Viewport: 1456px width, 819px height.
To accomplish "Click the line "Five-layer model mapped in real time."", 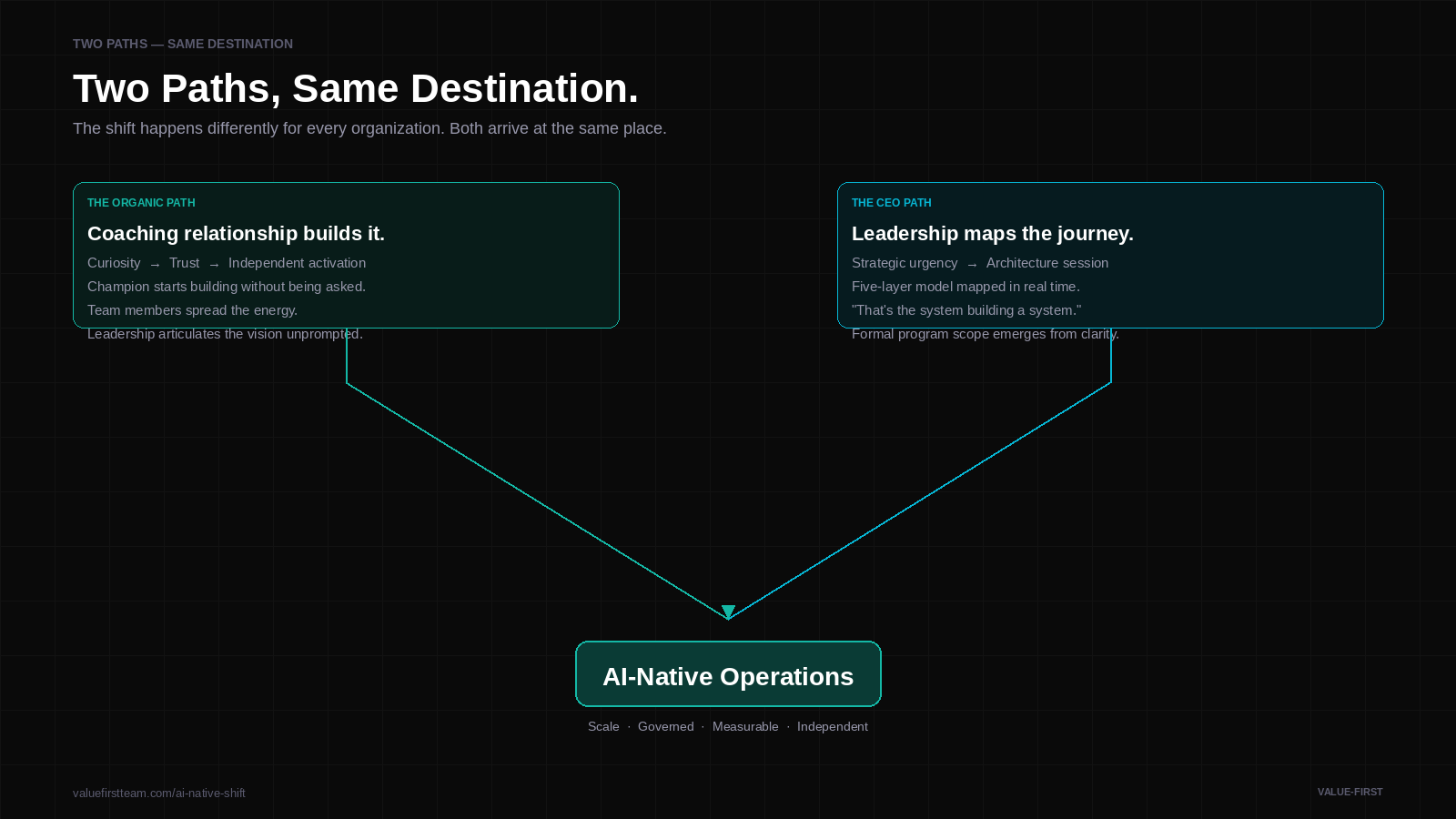I will [966, 287].
